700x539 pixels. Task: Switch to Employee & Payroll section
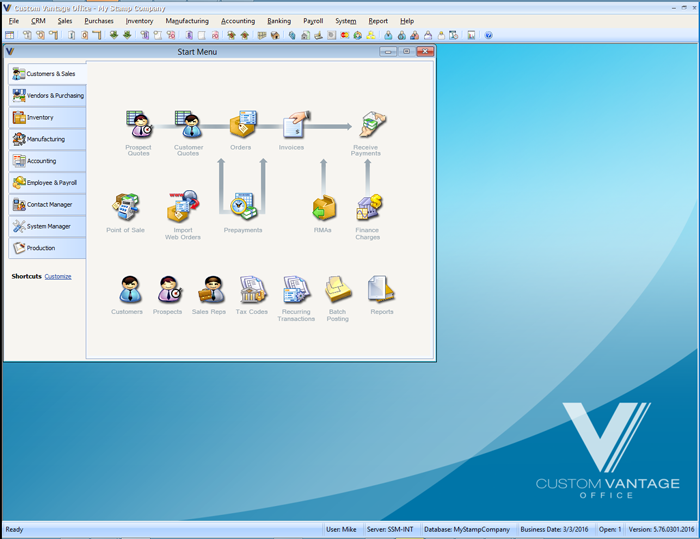point(47,183)
